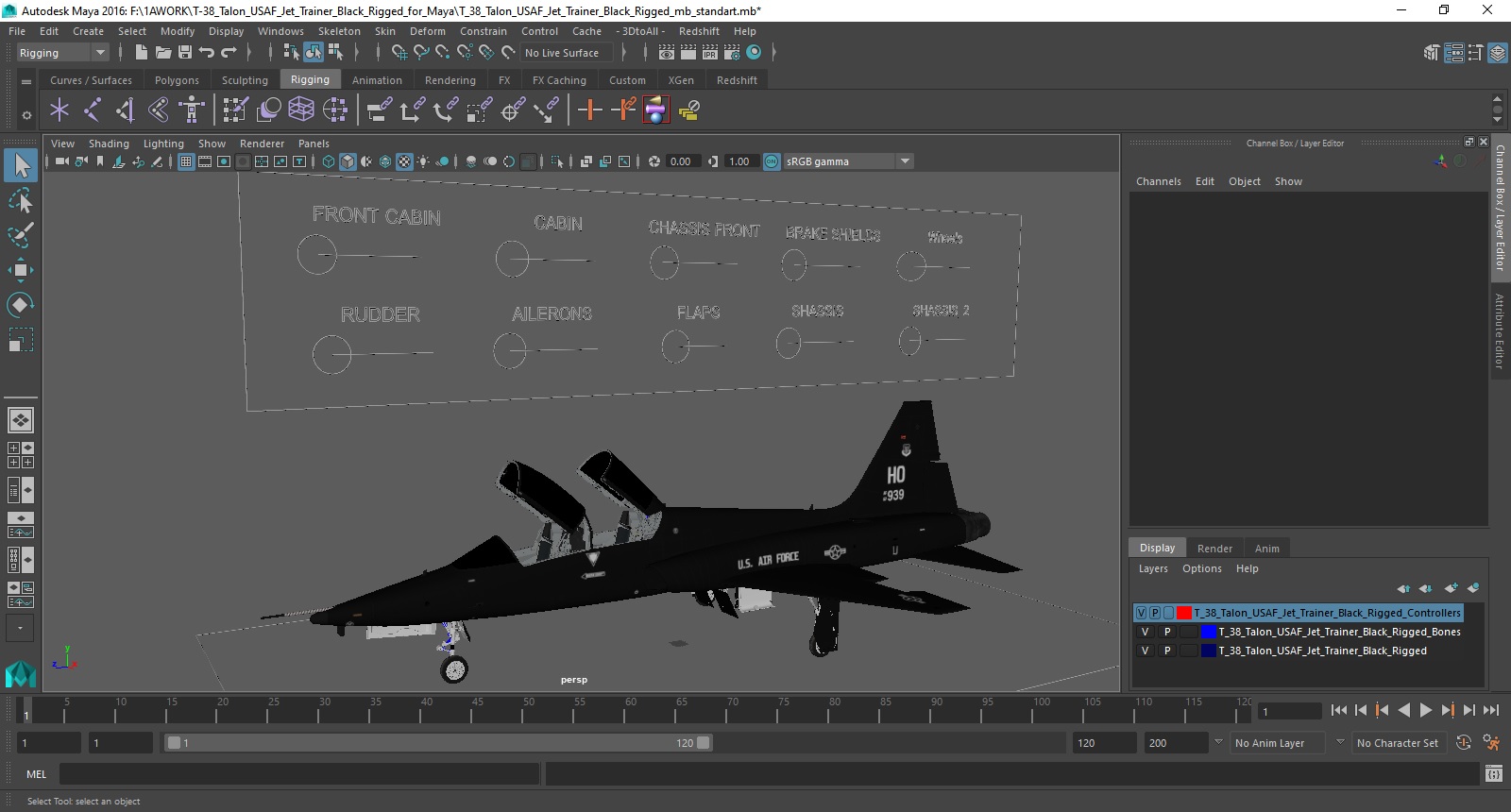The height and width of the screenshot is (812, 1511).
Task: Open the Redshift menu in menu bar
Action: 699,31
